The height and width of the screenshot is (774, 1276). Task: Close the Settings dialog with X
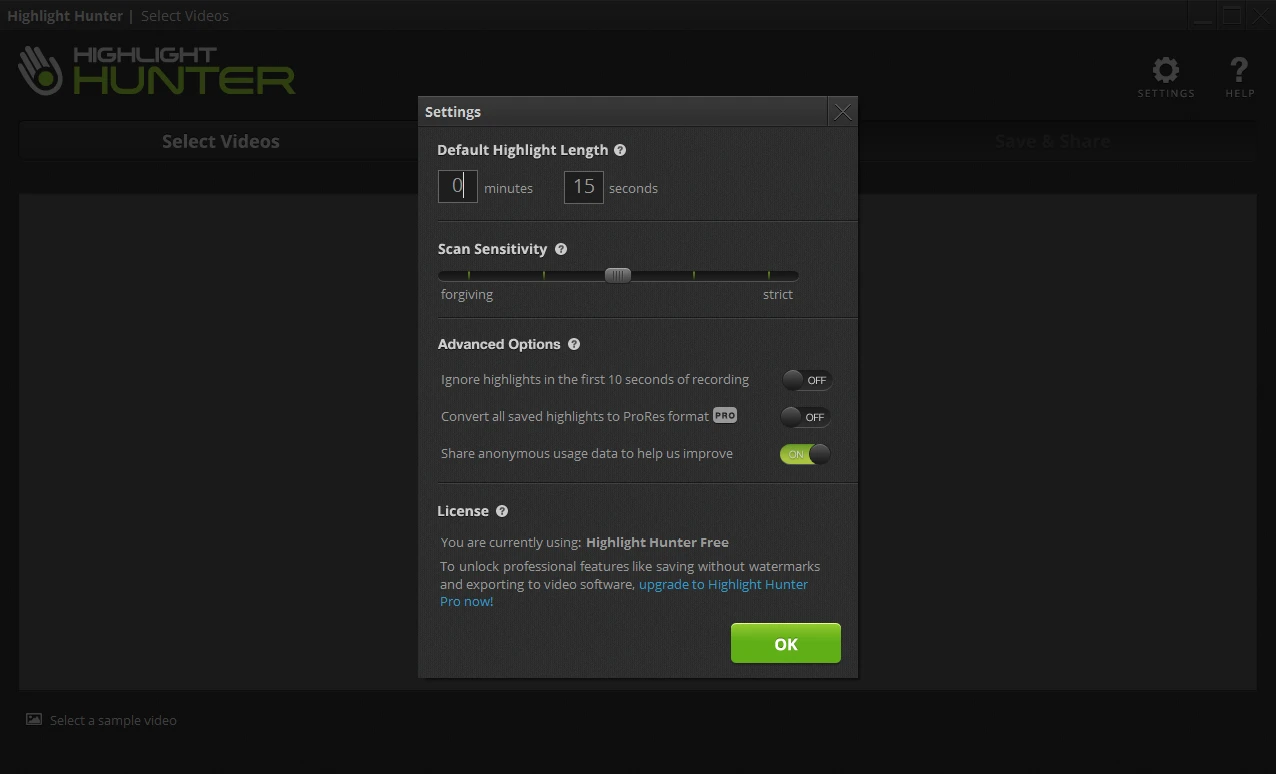(843, 112)
